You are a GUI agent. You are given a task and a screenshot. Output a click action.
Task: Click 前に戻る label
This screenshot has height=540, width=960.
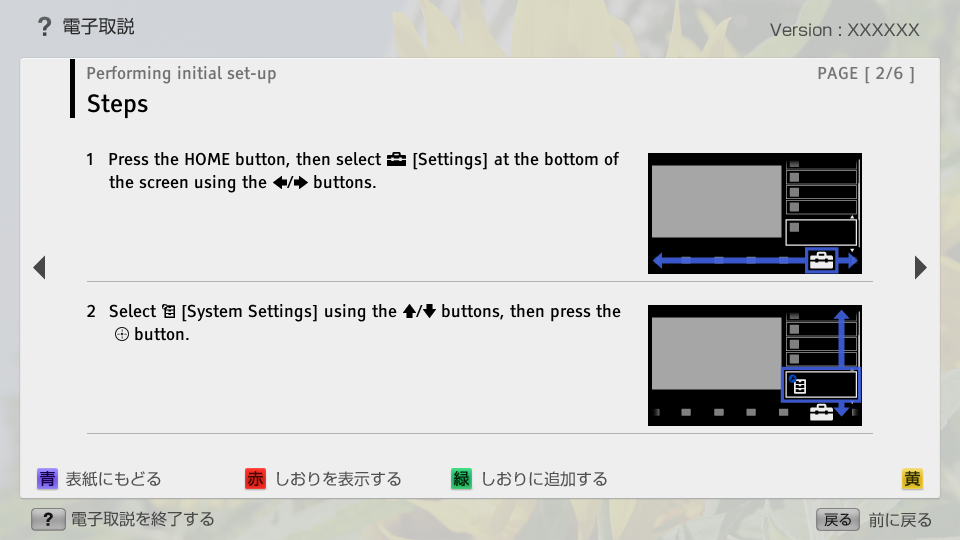click(900, 520)
